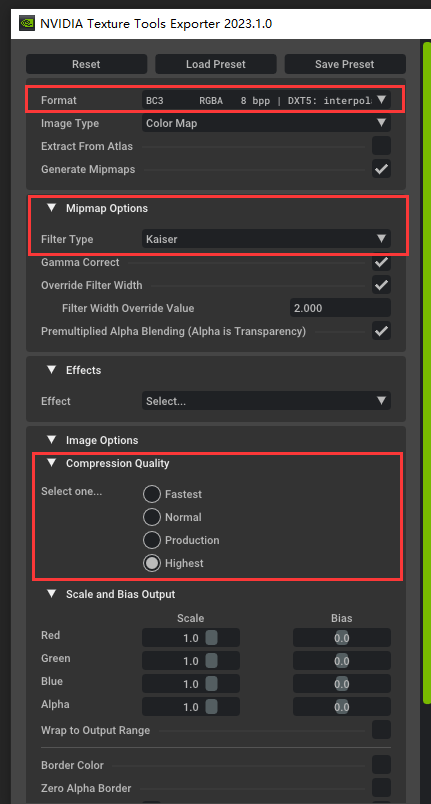The image size is (431, 804).
Task: Collapse the Image Options section
Action: pos(51,440)
